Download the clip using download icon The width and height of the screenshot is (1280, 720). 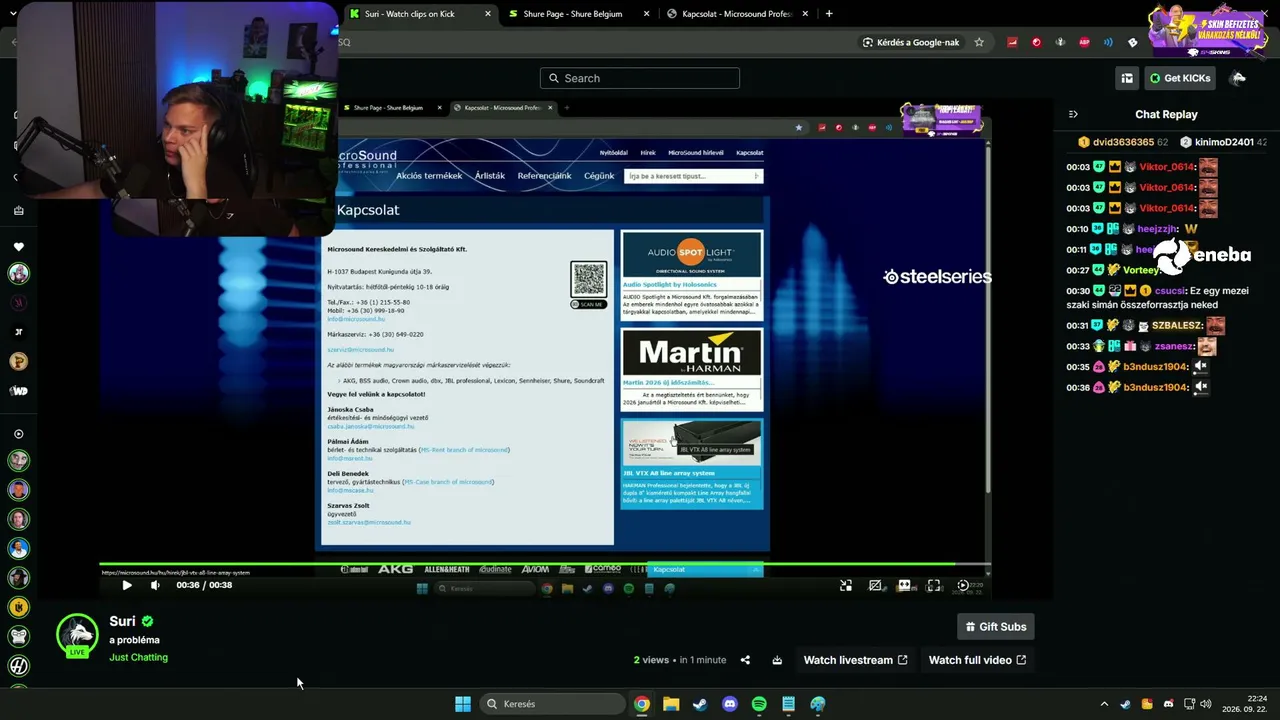(x=777, y=660)
